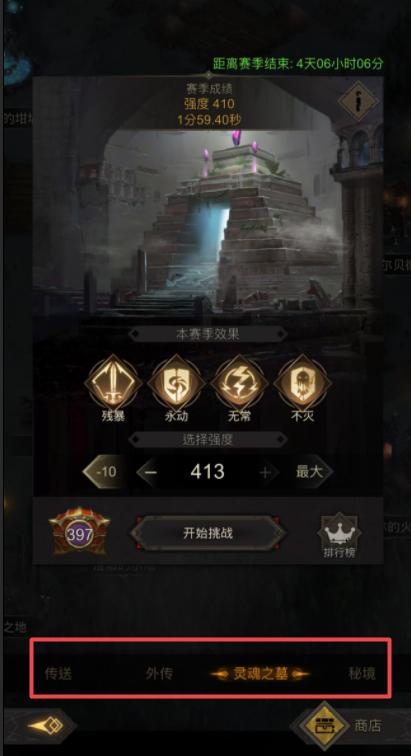Open the 秘境 tab

coord(362,673)
